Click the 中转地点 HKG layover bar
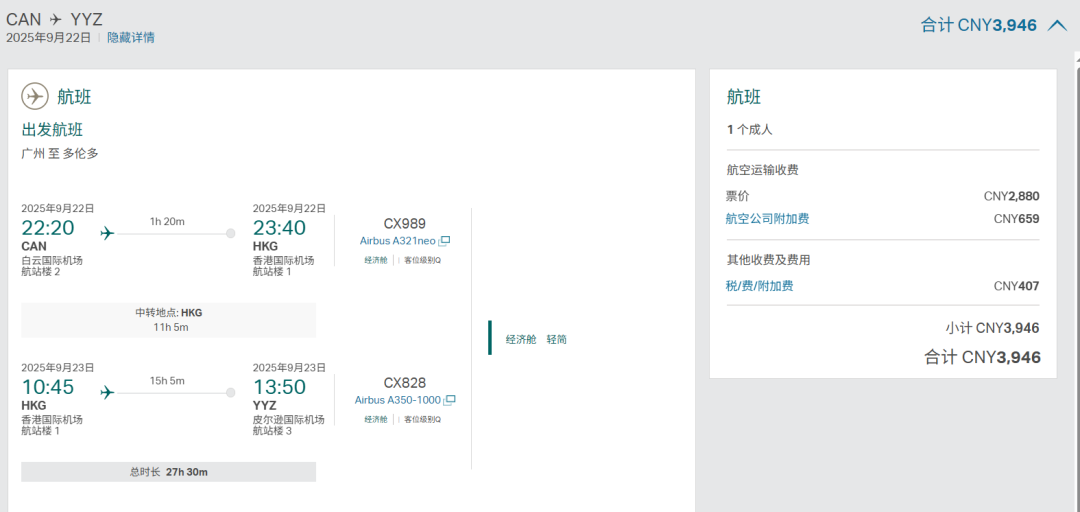Image resolution: width=1080 pixels, height=512 pixels. pos(168,320)
